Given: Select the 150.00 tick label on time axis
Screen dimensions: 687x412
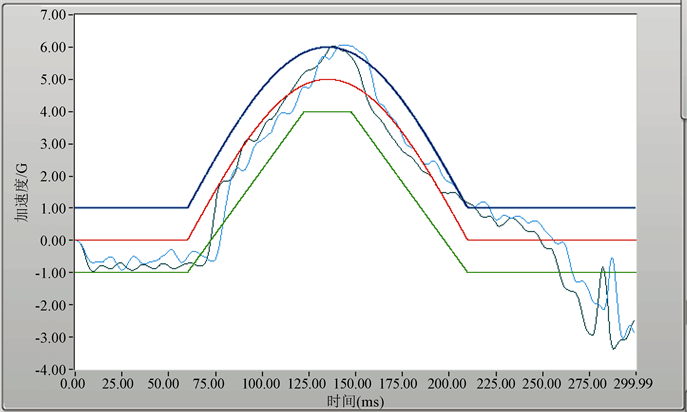Looking at the screenshot, I should [355, 383].
